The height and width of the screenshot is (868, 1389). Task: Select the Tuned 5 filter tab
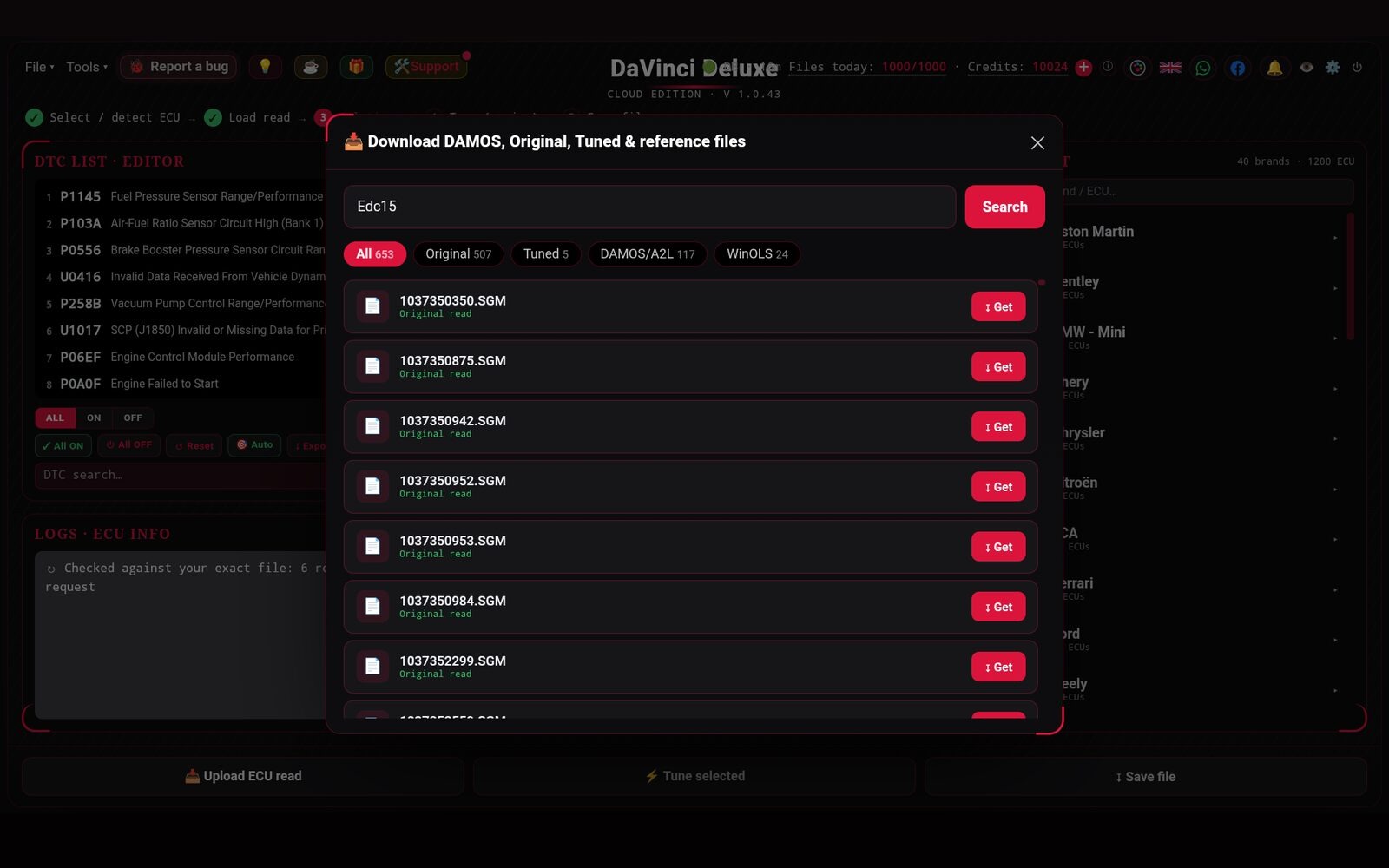coord(546,253)
